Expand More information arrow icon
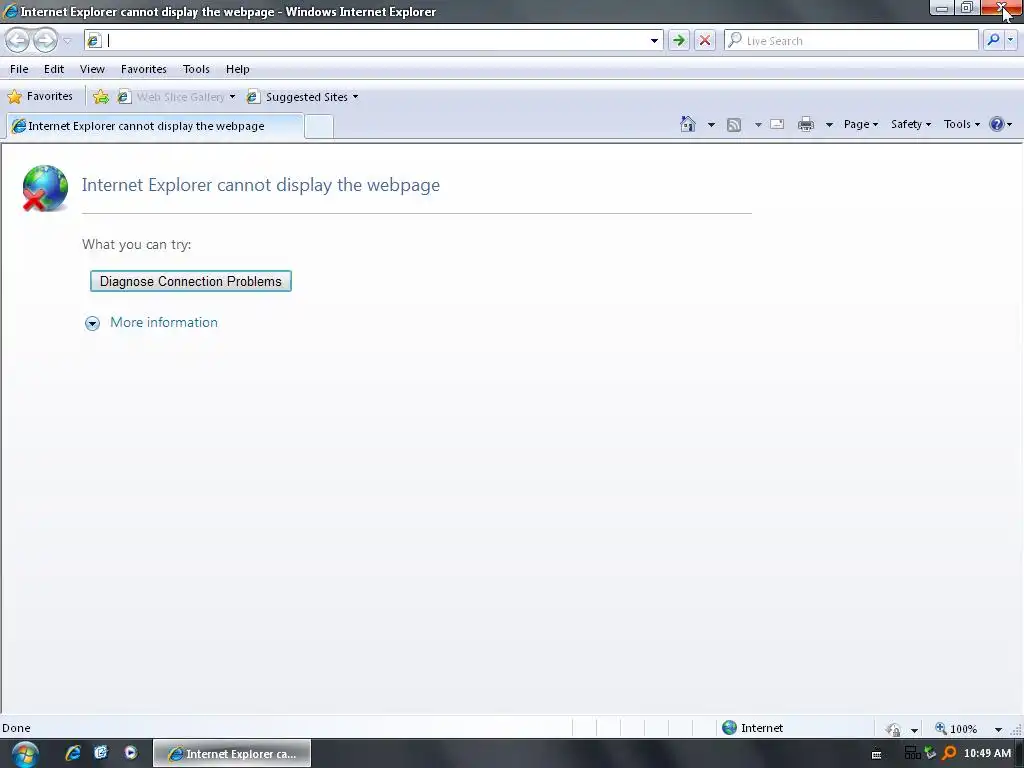Image resolution: width=1024 pixels, height=768 pixels. (92, 323)
